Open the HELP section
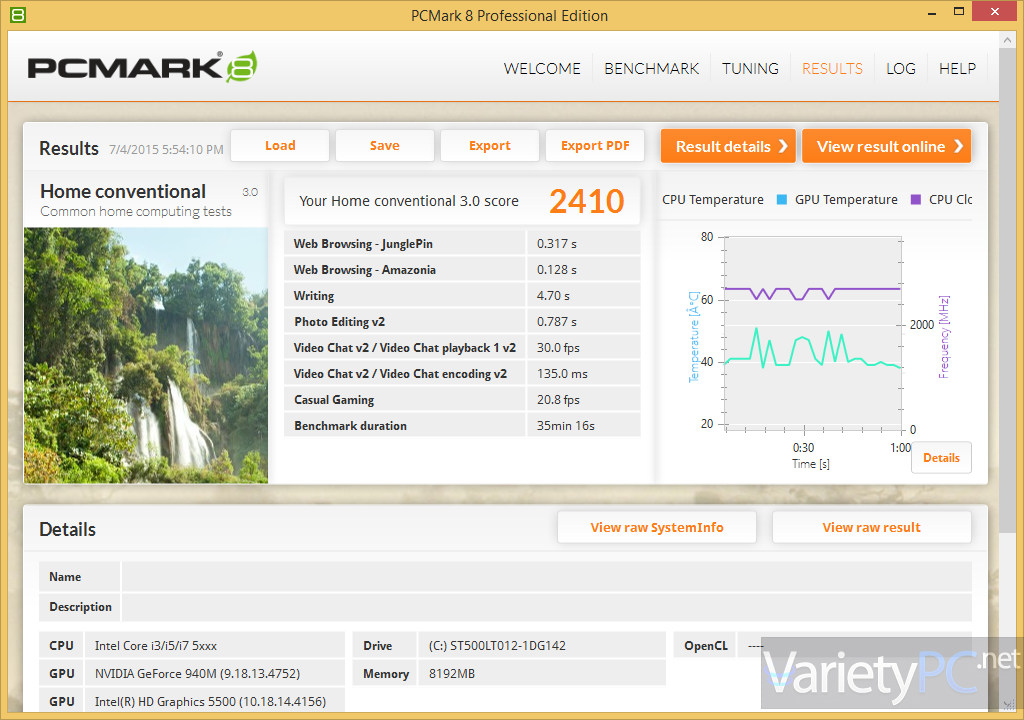The height and width of the screenshot is (720, 1024). (957, 69)
